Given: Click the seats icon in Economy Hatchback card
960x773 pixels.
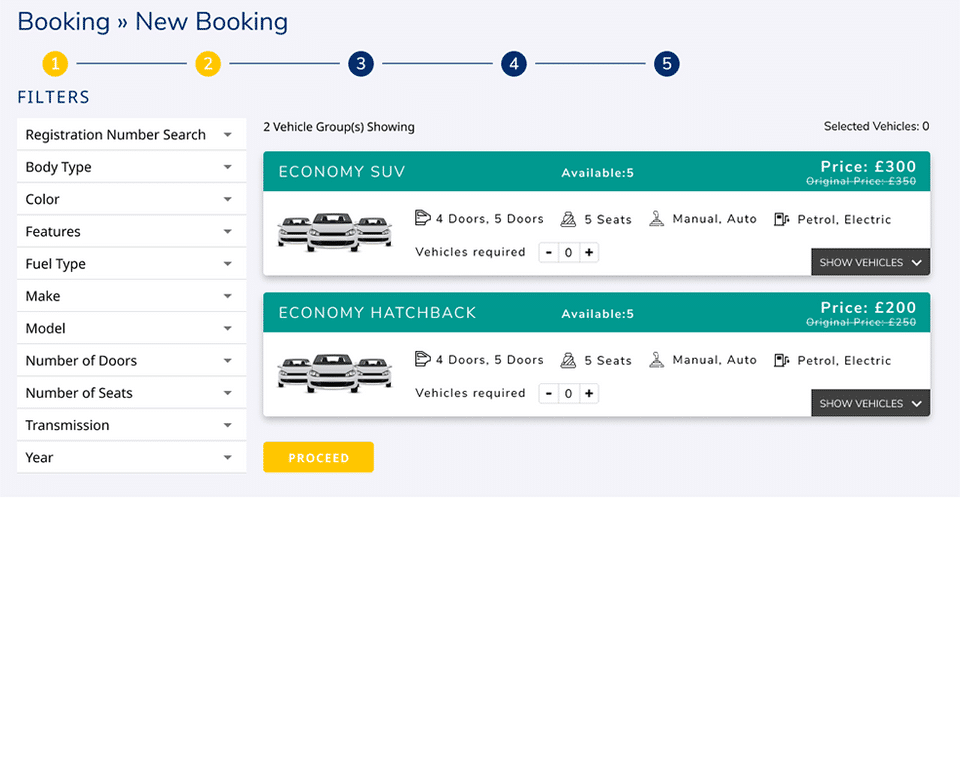Looking at the screenshot, I should click(x=568, y=360).
